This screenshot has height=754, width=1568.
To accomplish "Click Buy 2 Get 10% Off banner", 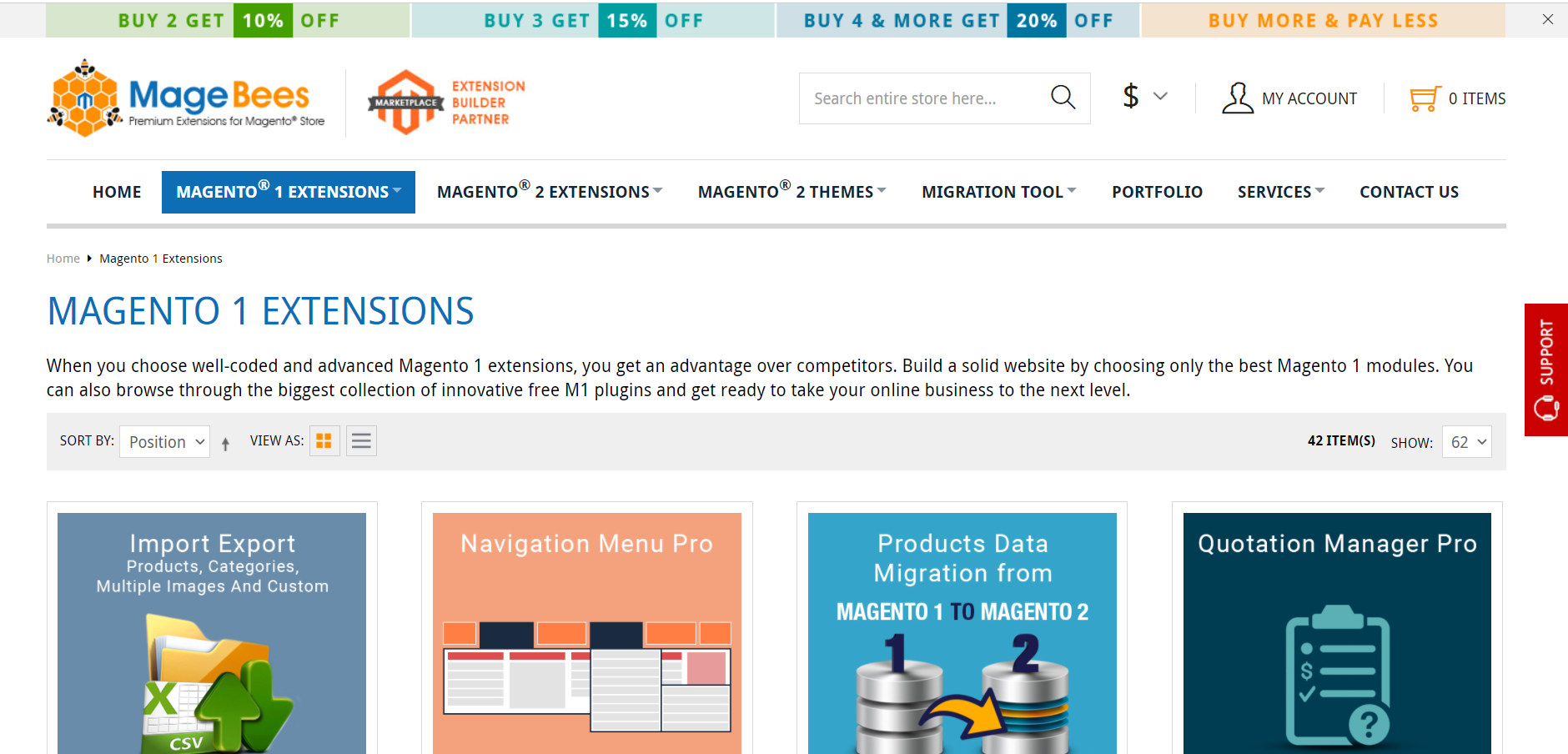I will point(228,20).
